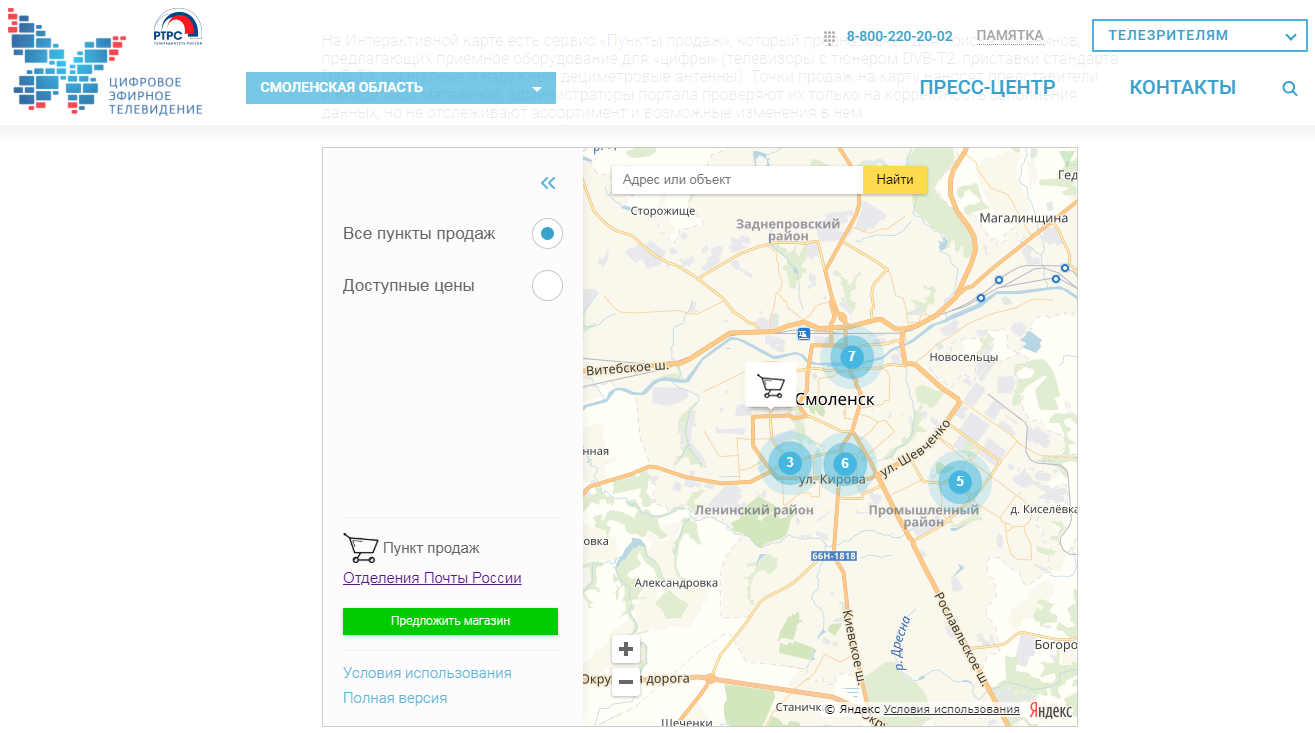
Task: Open the Контакты menu item
Action: [1183, 88]
